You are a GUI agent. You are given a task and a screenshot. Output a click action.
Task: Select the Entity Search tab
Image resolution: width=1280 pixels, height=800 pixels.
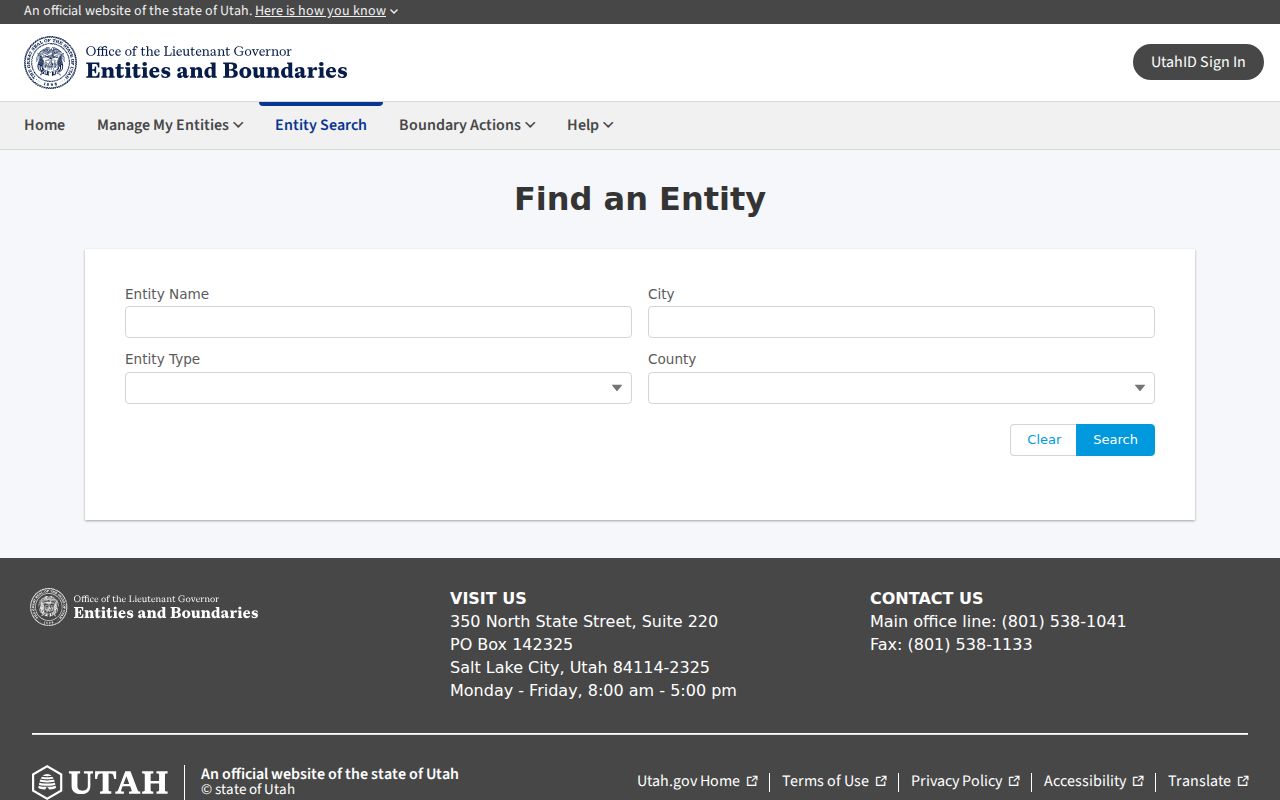[321, 125]
